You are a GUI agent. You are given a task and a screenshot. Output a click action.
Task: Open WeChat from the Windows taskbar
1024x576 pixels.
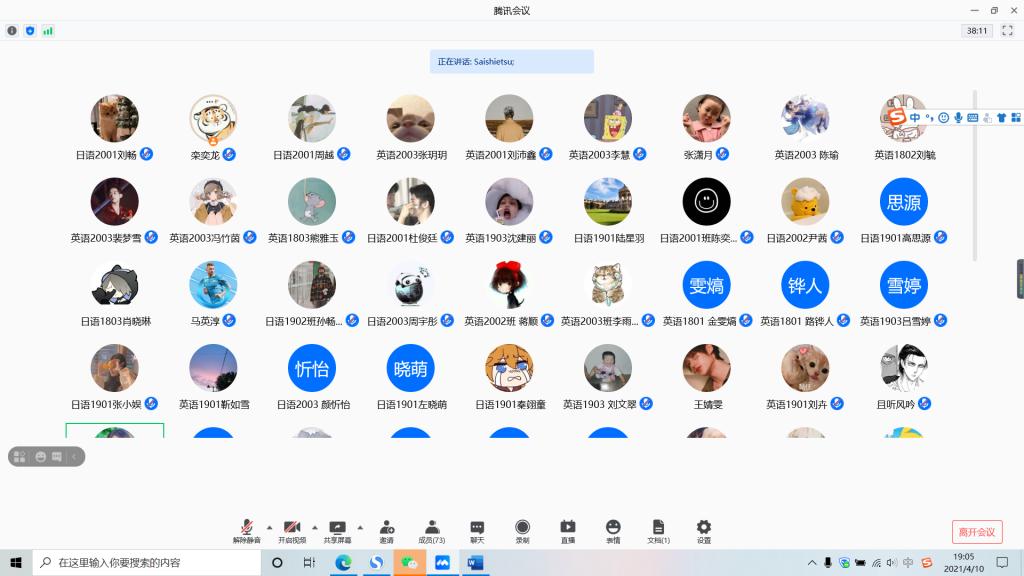(409, 563)
